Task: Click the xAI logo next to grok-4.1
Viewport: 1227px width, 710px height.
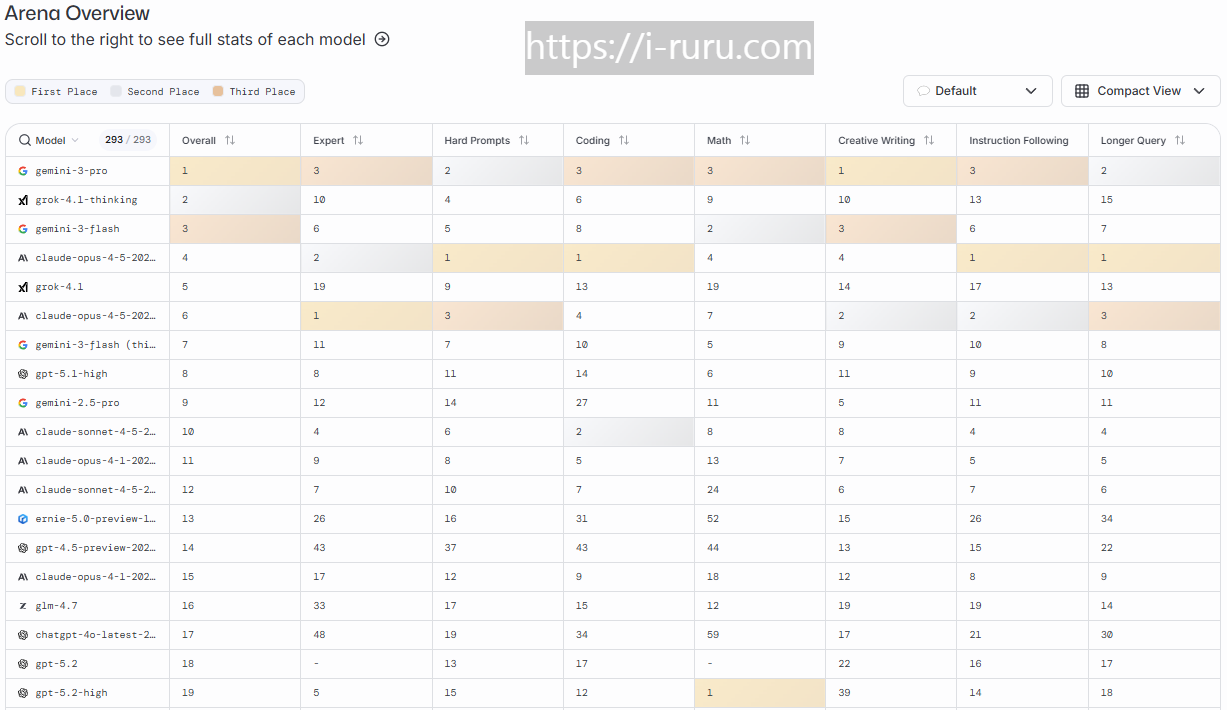Action: (23, 287)
